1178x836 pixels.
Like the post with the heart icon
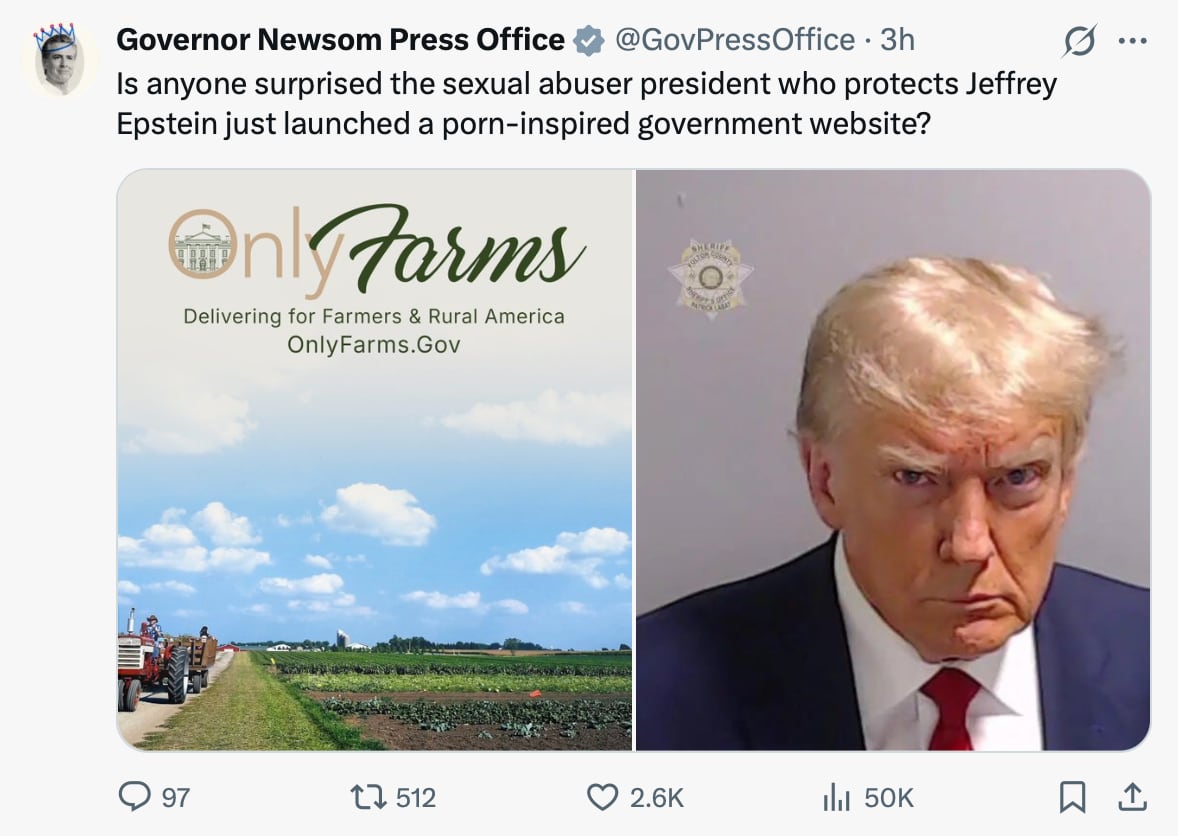pos(602,797)
